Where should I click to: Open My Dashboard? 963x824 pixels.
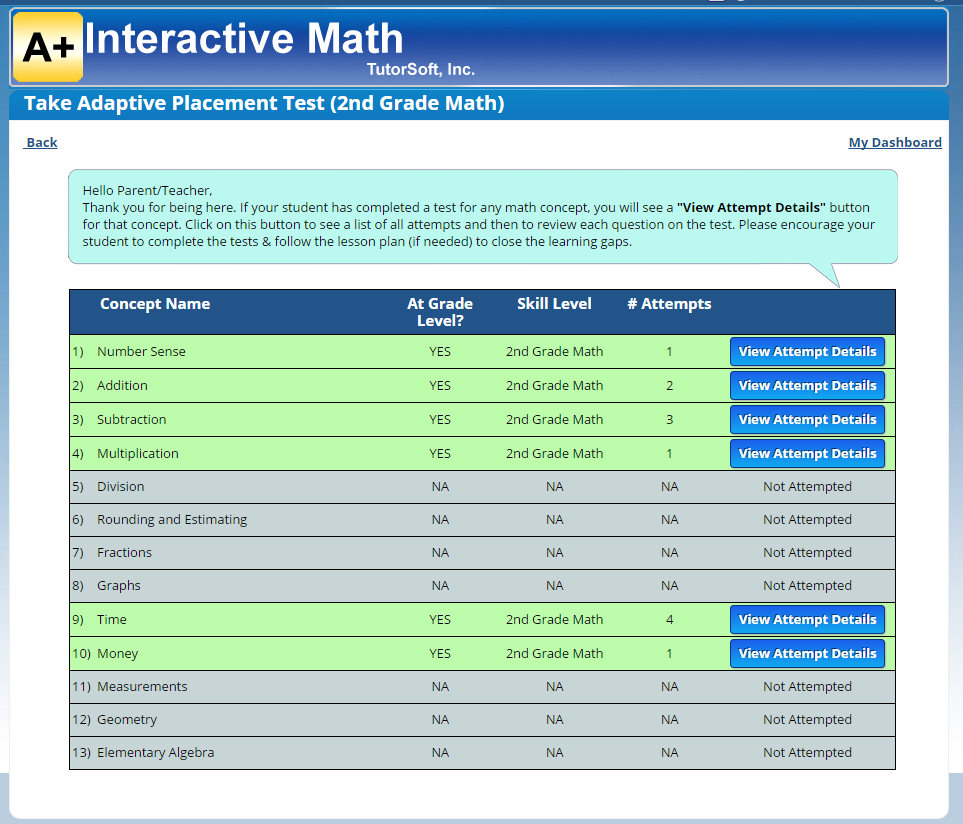point(894,142)
